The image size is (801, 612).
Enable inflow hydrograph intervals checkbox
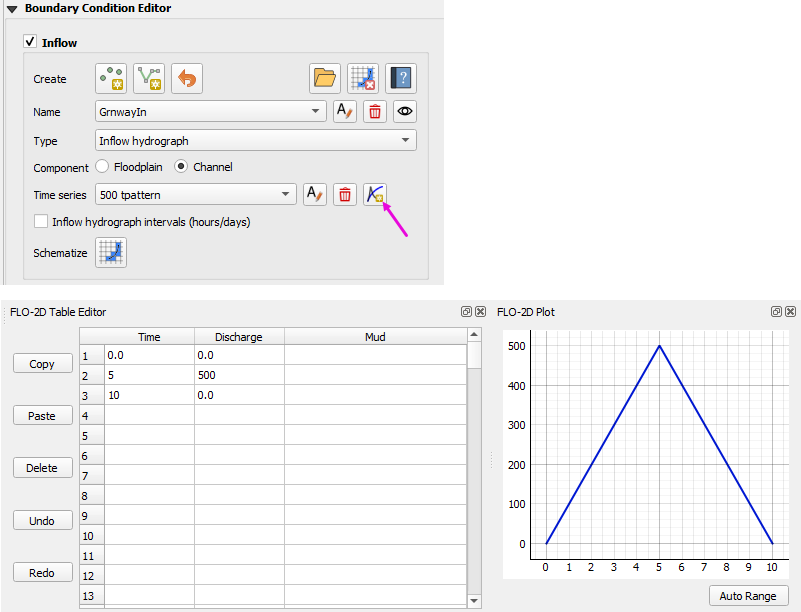coord(41,221)
